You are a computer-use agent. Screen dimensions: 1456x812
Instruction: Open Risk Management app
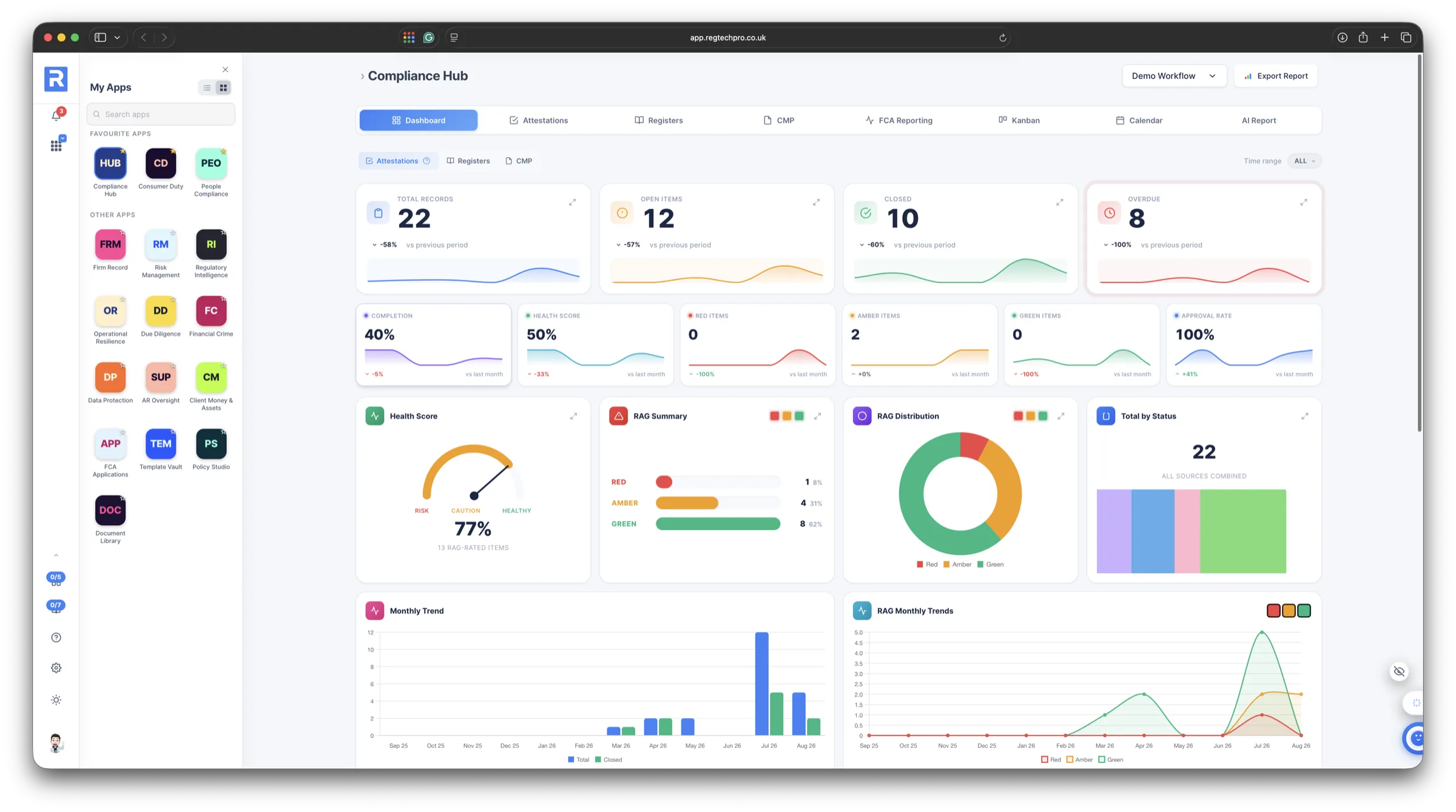pos(161,244)
